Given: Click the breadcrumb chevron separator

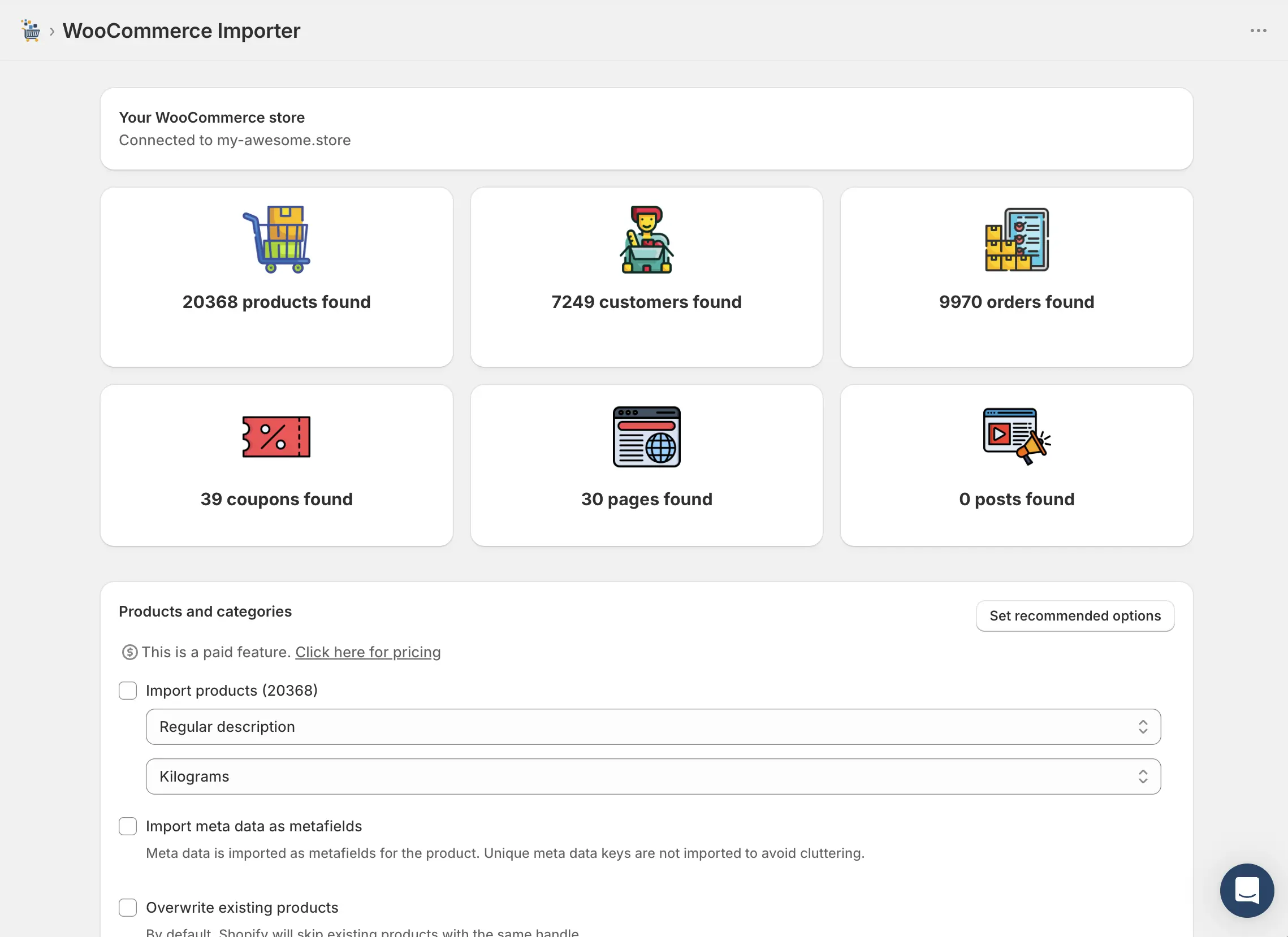Looking at the screenshot, I should coord(51,31).
